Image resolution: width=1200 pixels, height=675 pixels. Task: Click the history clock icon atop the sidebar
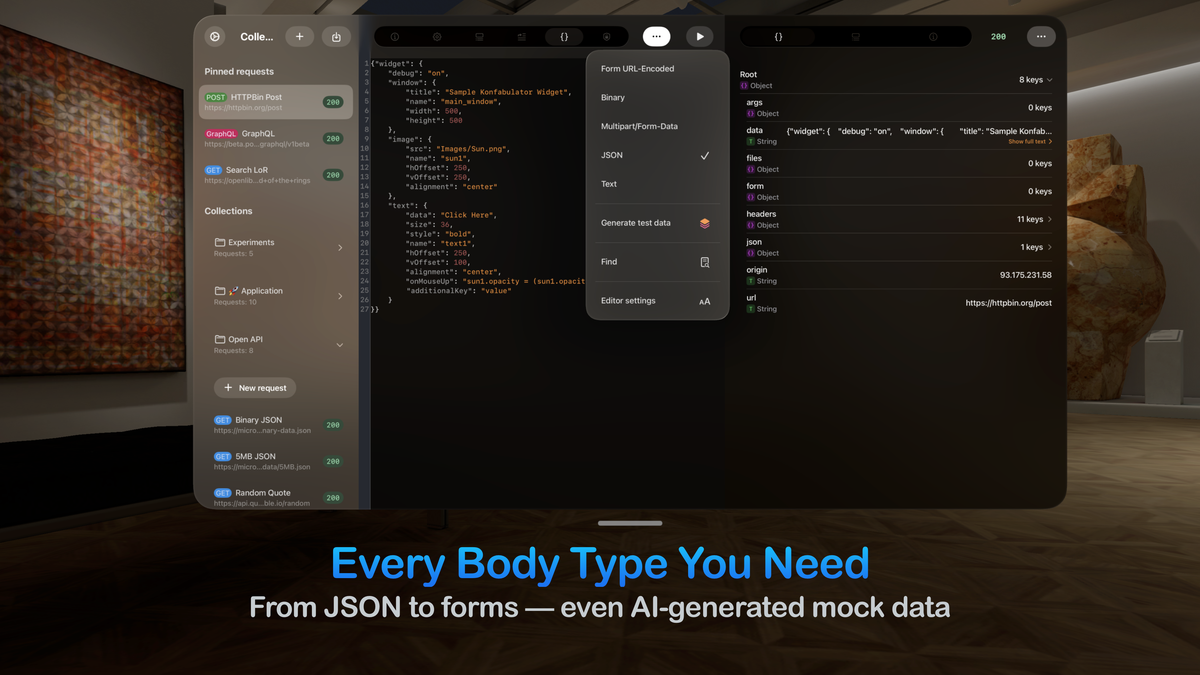click(214, 36)
